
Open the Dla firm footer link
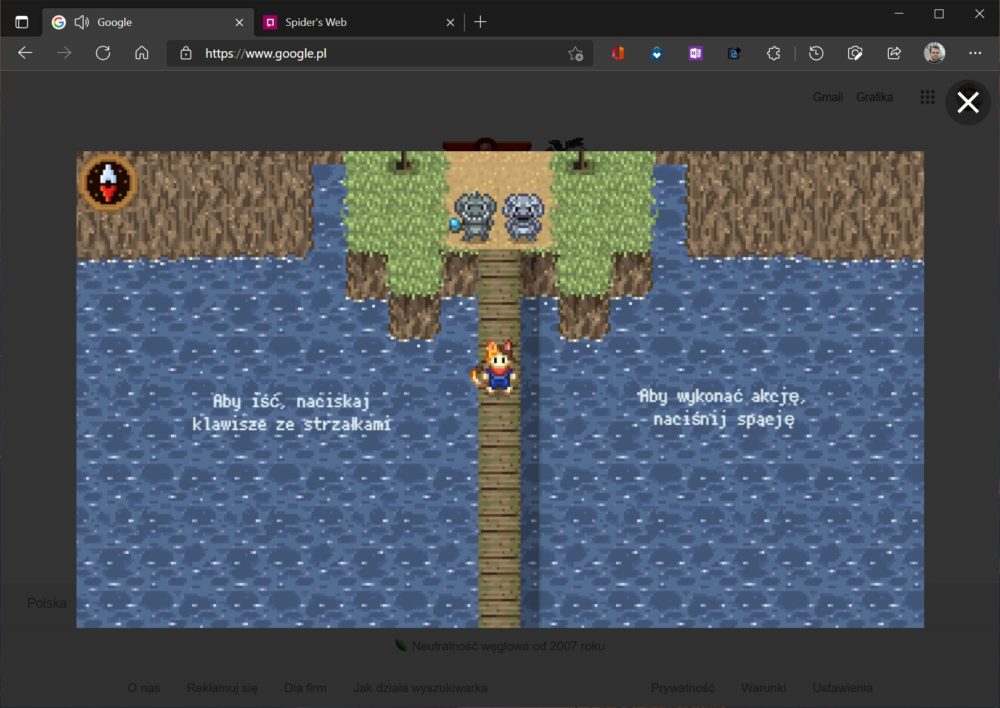[x=305, y=688]
